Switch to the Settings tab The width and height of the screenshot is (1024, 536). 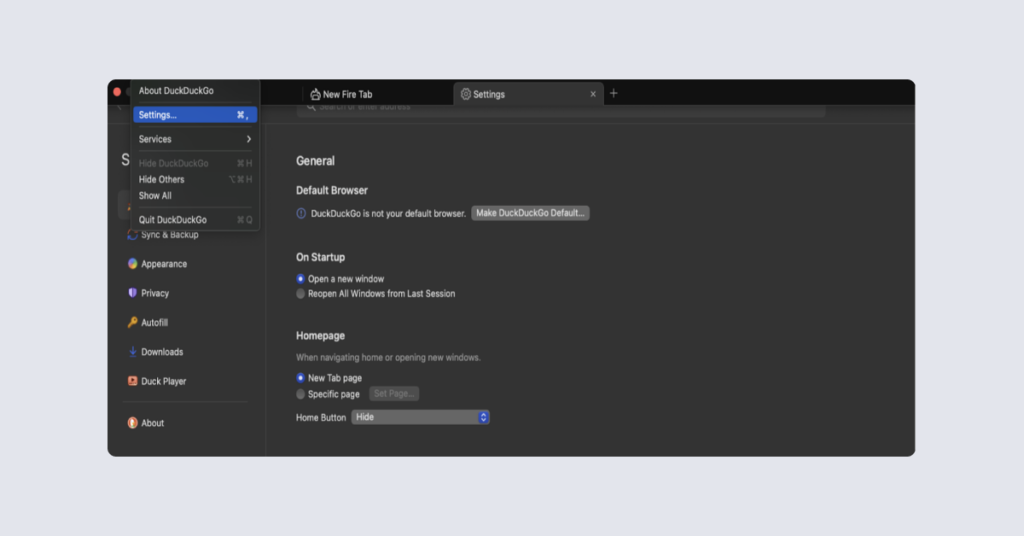pos(528,94)
